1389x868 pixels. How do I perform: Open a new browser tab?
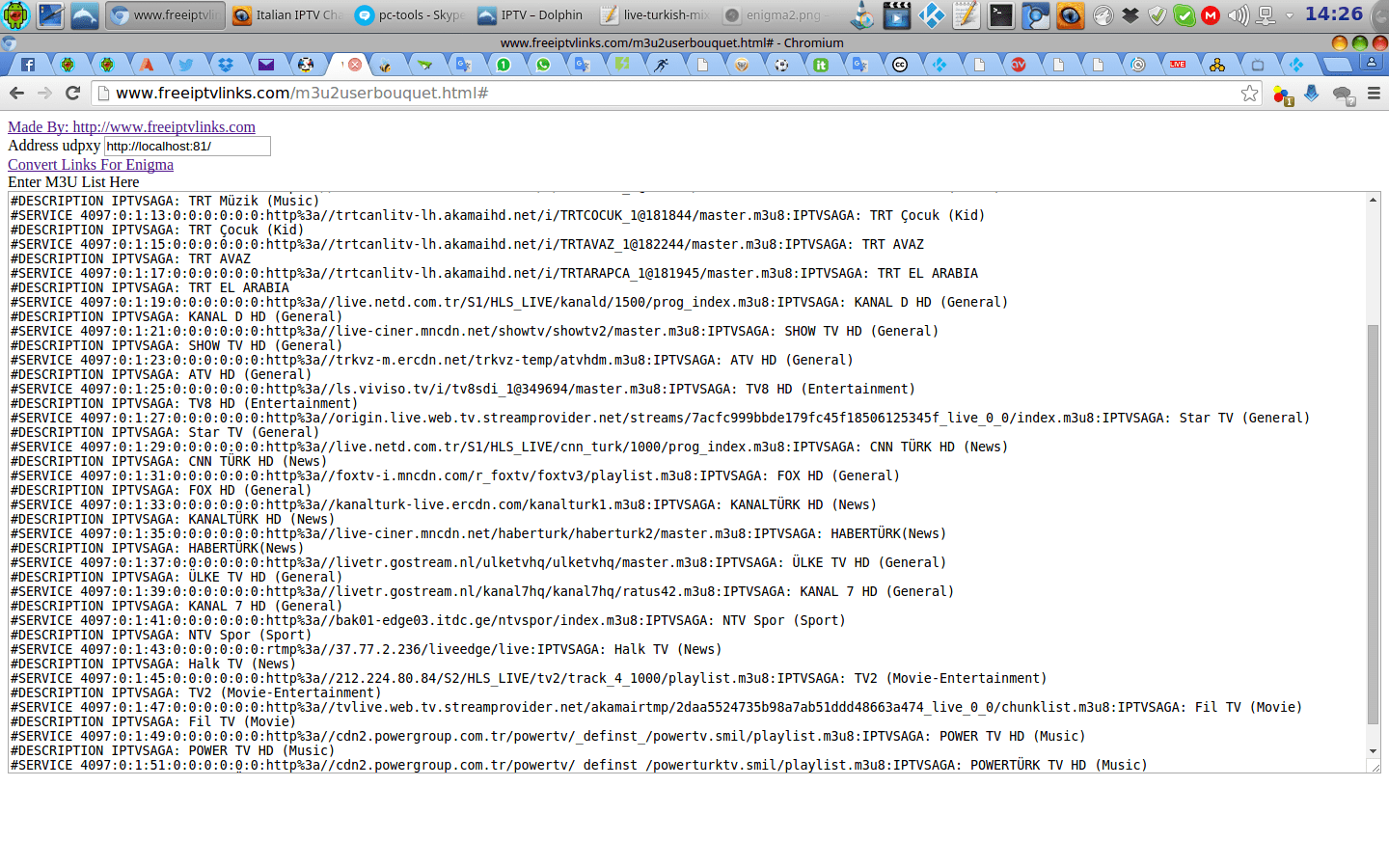pos(1337,65)
